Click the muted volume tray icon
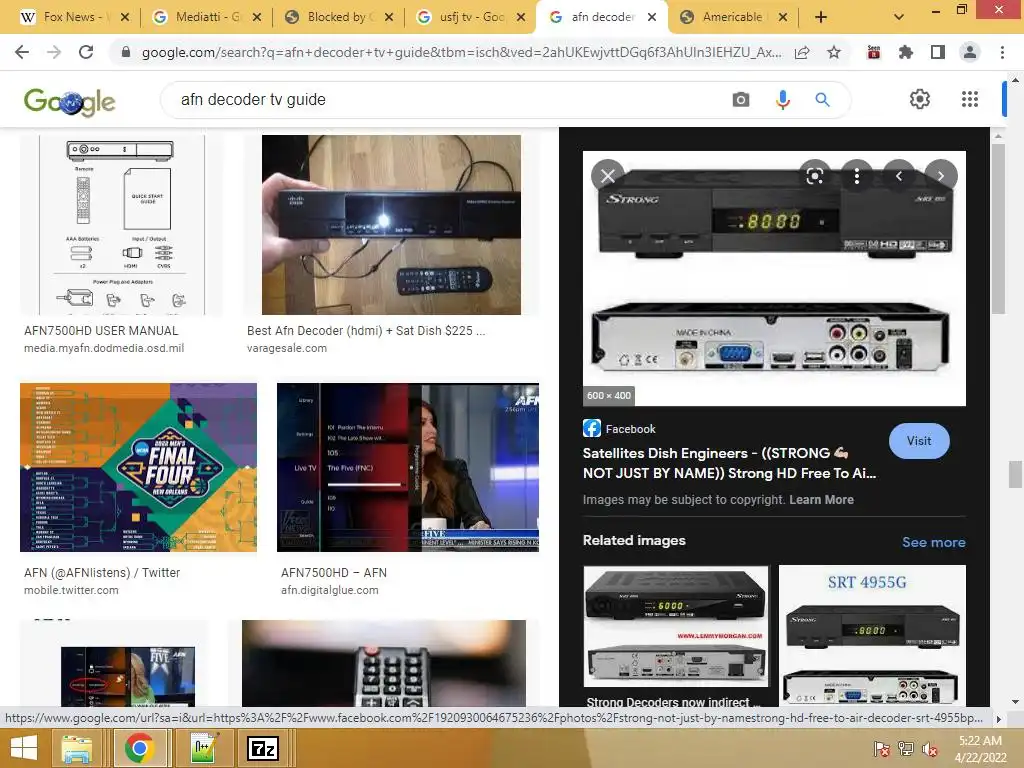This screenshot has height=768, width=1024. pyautogui.click(x=929, y=749)
